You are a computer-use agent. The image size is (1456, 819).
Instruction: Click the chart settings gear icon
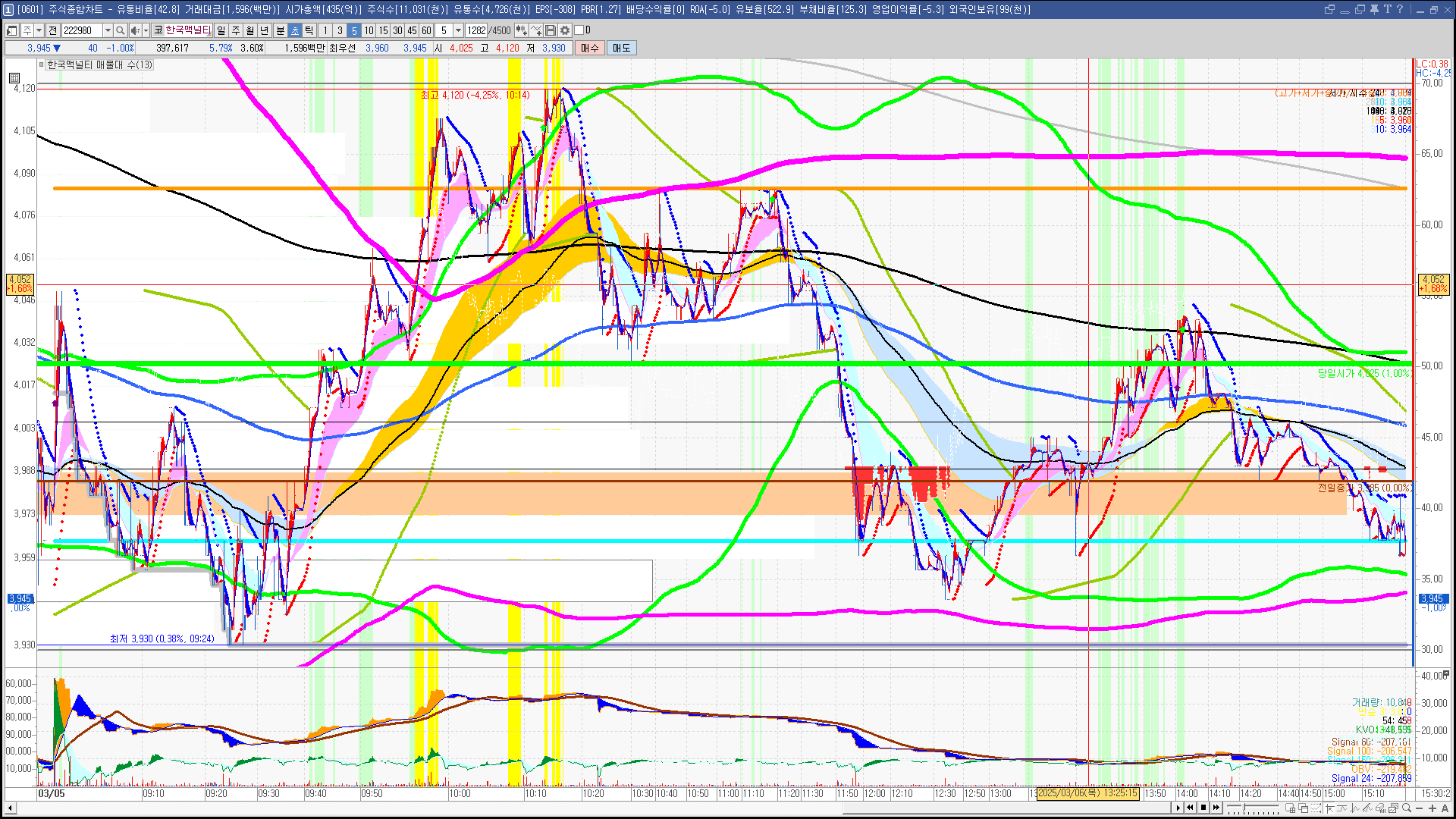pyautogui.click(x=565, y=30)
